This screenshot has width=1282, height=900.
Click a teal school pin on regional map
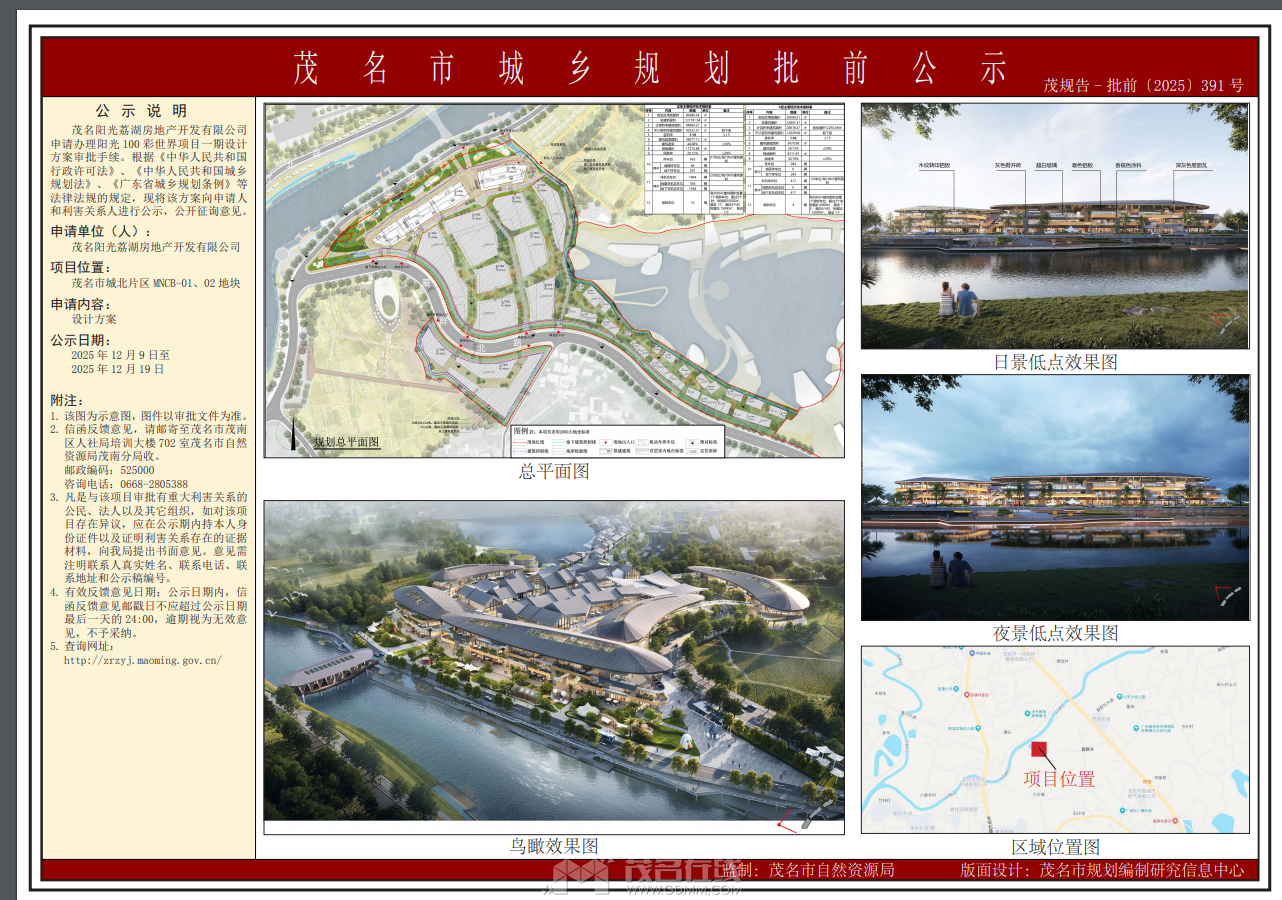pos(956,688)
